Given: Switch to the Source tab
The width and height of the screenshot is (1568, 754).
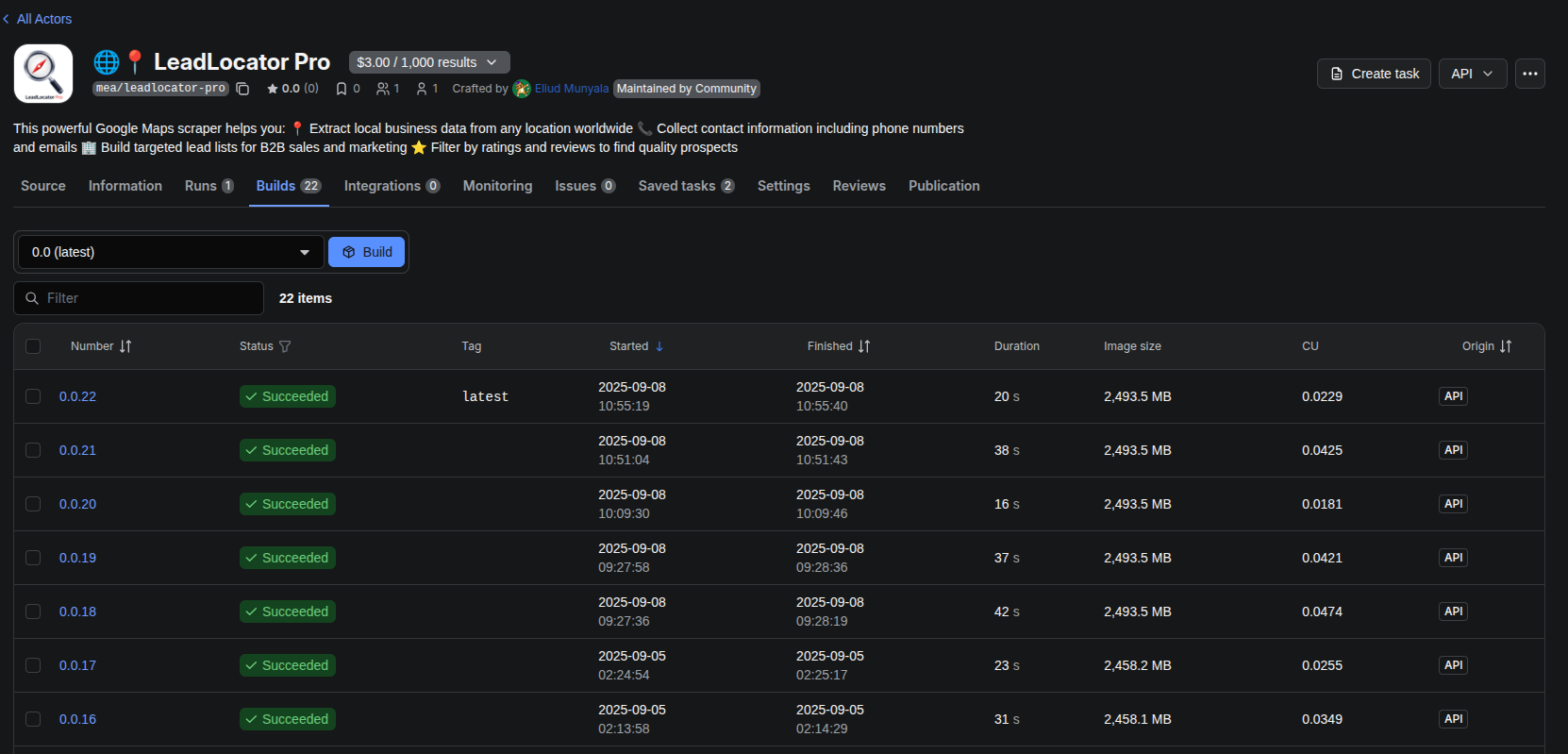Looking at the screenshot, I should pos(43,186).
